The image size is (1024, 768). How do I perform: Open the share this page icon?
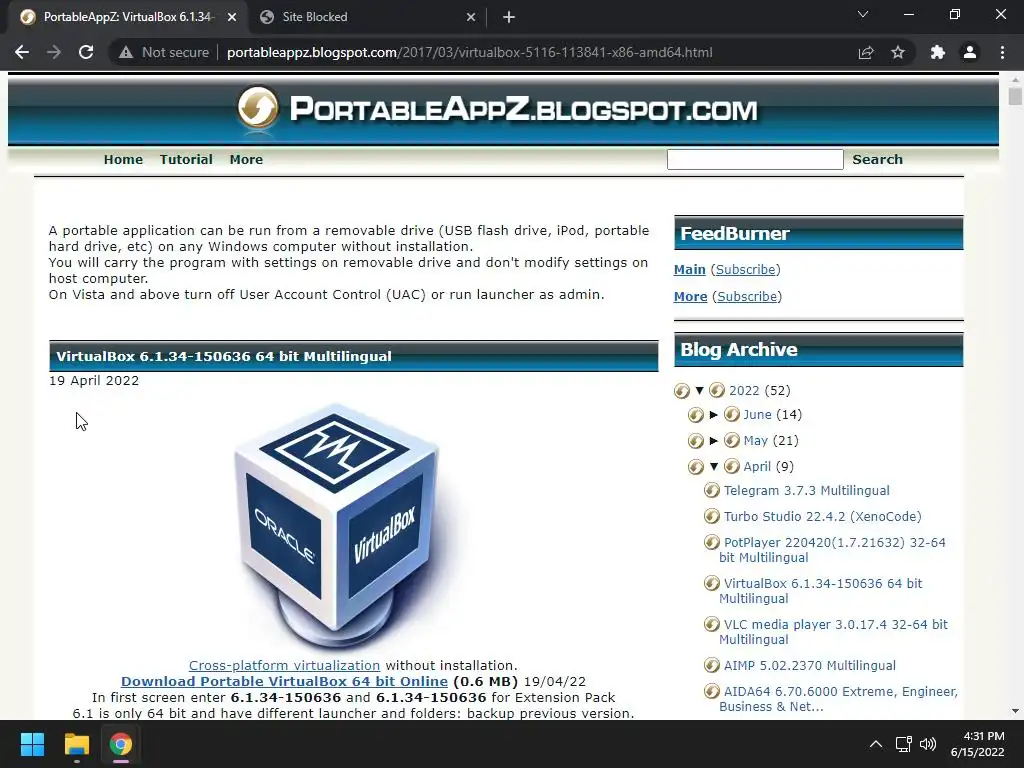pos(866,52)
